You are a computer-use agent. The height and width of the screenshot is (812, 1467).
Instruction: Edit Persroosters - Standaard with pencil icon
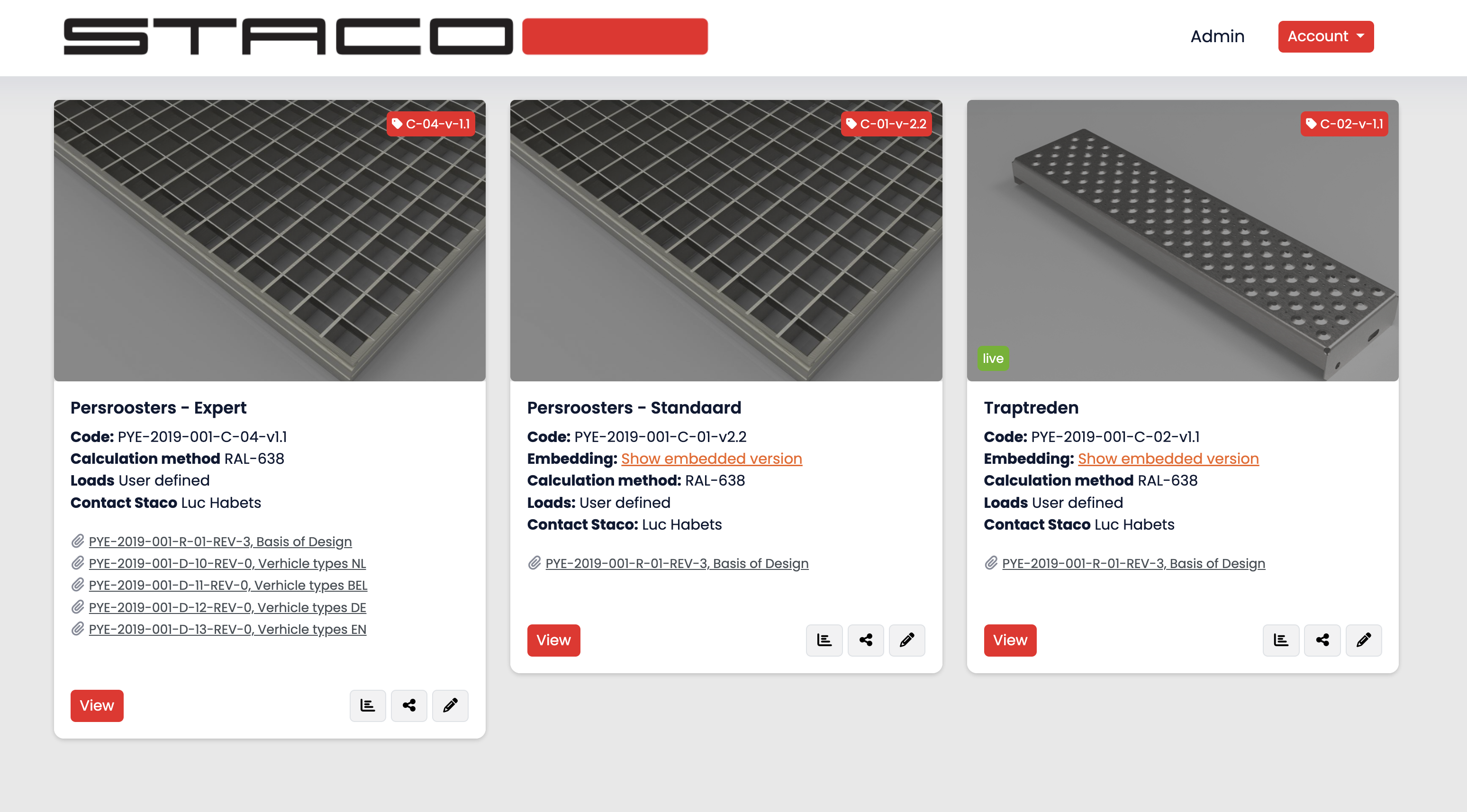906,640
